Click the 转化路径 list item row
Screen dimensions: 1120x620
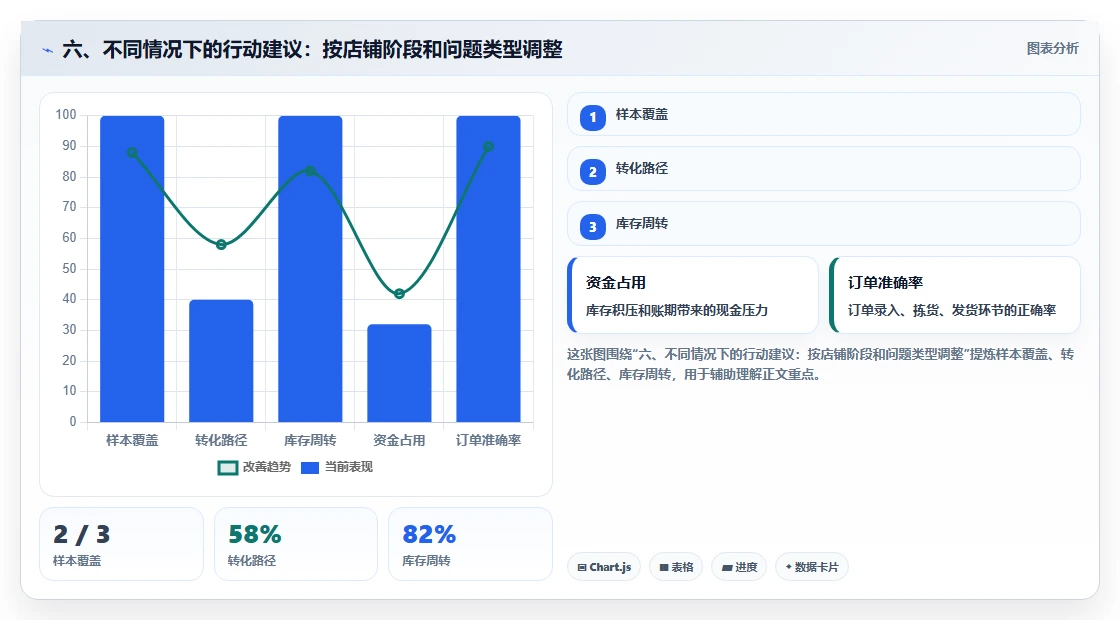point(824,169)
